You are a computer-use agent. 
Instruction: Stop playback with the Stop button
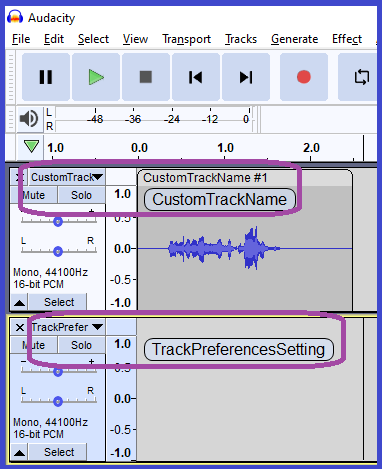coord(146,77)
